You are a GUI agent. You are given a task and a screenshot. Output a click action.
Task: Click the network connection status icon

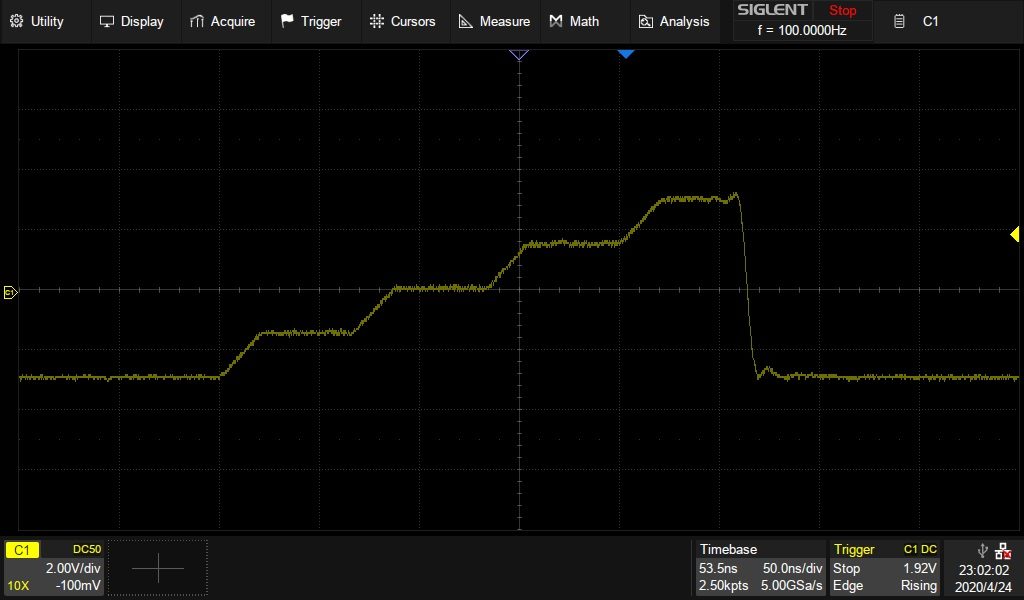[x=1003, y=549]
